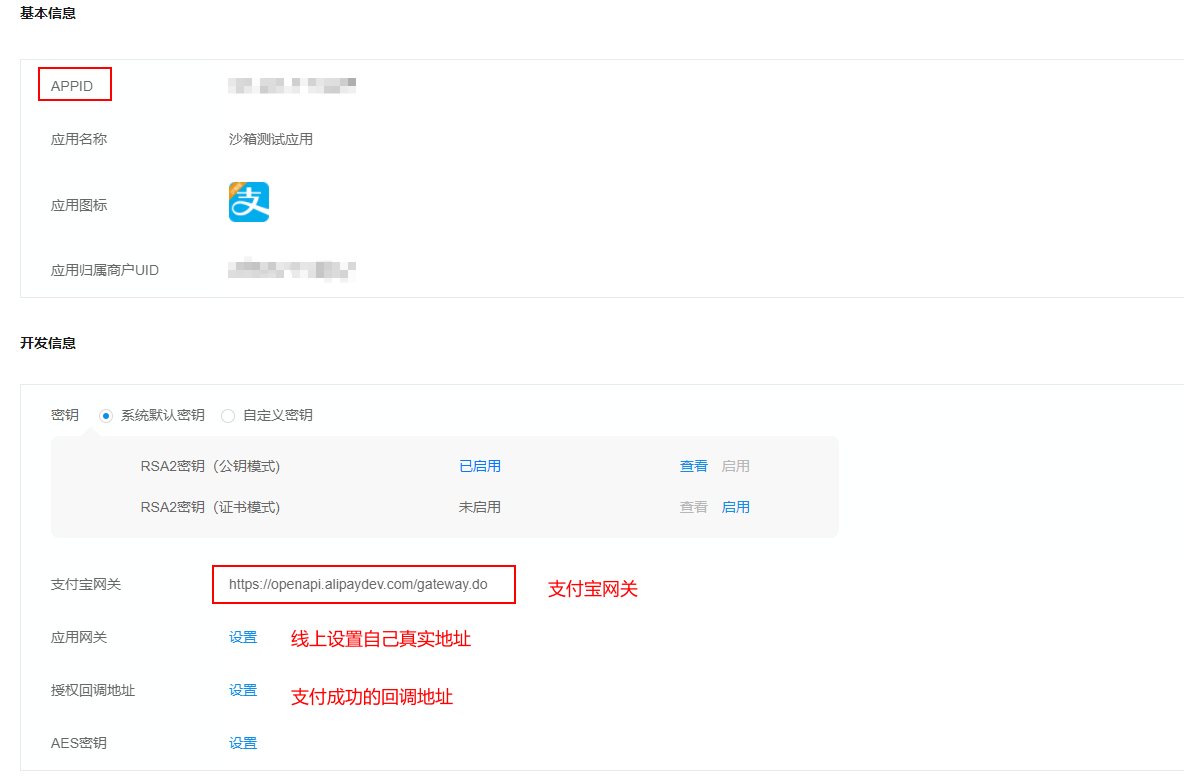
Task: Click the 应用归属商户UID label
Action: tap(104, 270)
